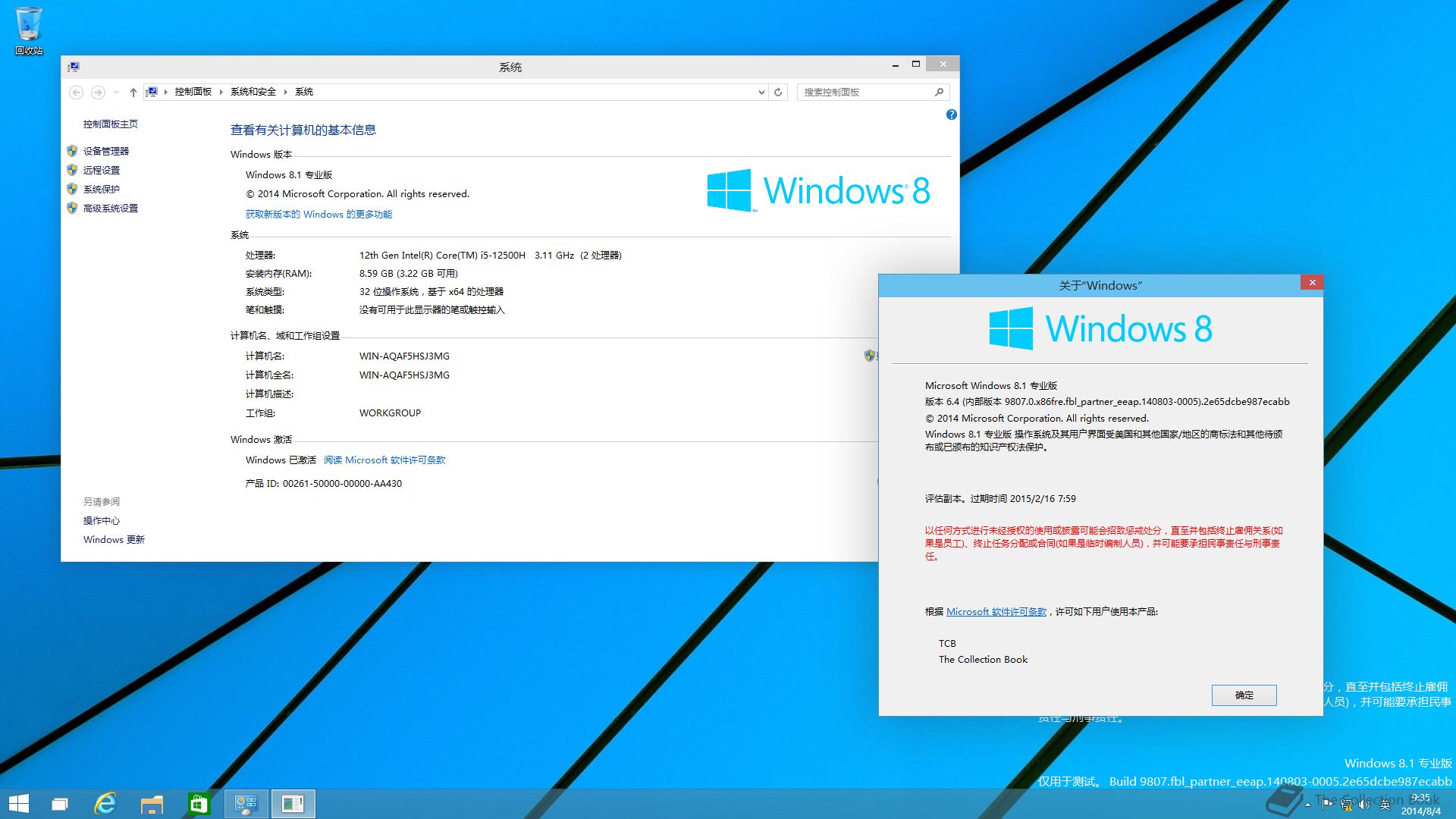Expand chevron before 控制面板 breadcrumb
The width and height of the screenshot is (1456, 819).
[x=165, y=92]
